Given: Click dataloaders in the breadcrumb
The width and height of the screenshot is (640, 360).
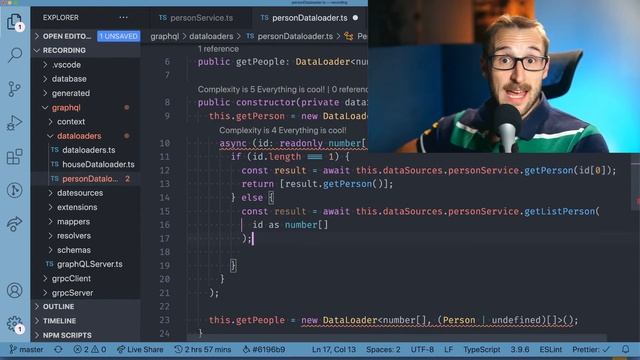Looking at the screenshot, I should click(211, 36).
